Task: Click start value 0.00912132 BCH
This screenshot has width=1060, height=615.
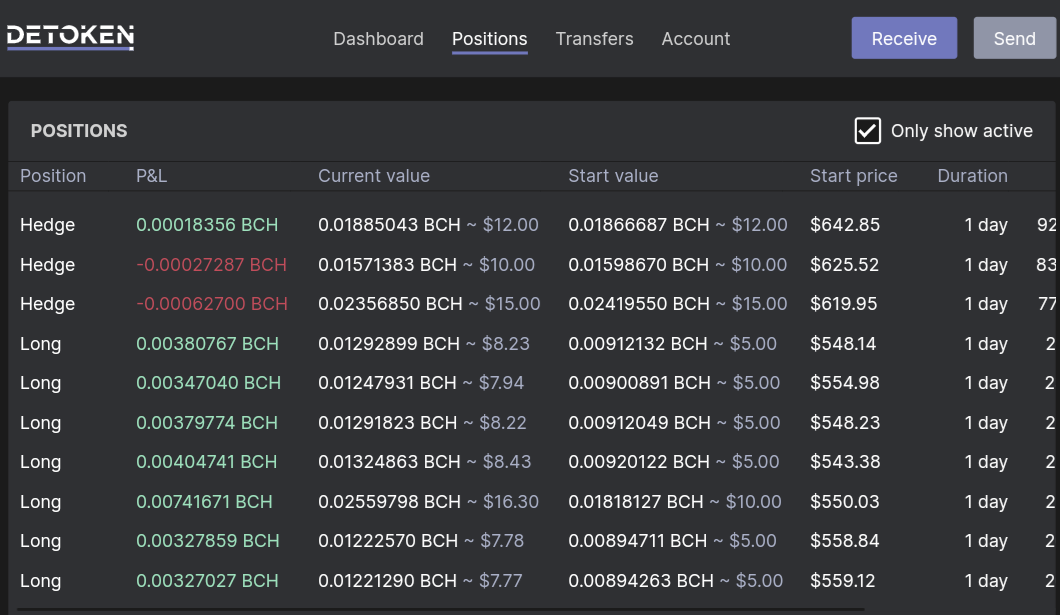Action: 638,343
